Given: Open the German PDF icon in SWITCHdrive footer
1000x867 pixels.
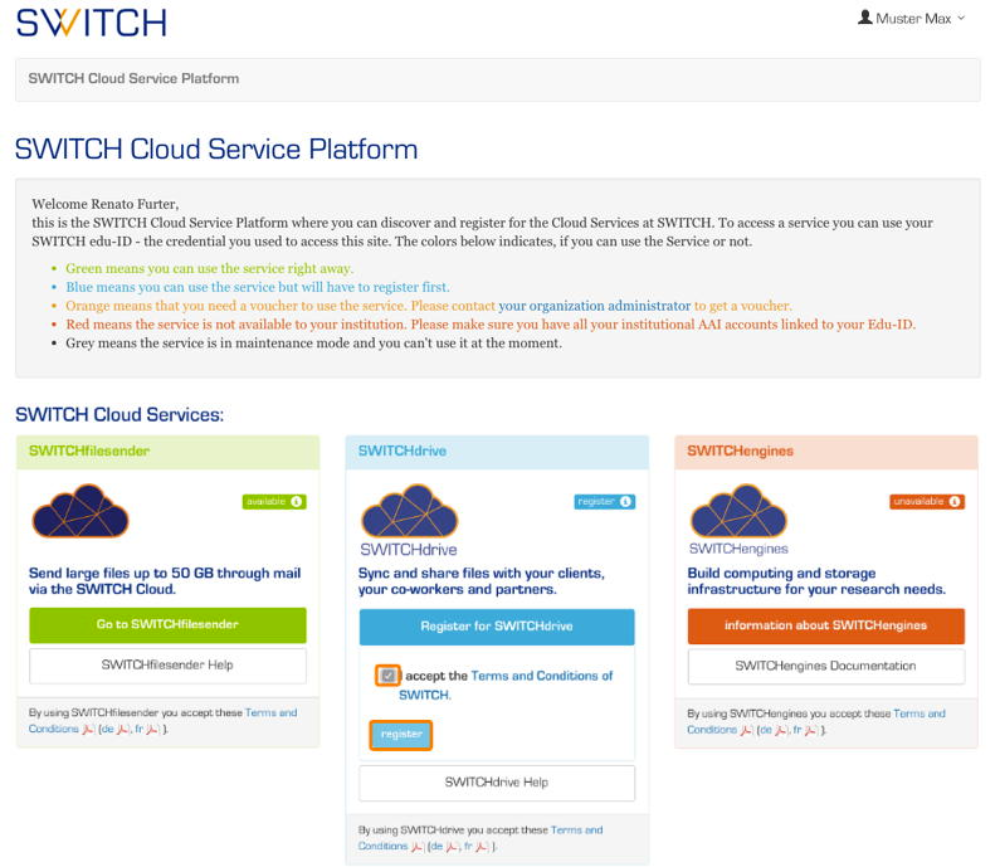Looking at the screenshot, I should pyautogui.click(x=452, y=847).
